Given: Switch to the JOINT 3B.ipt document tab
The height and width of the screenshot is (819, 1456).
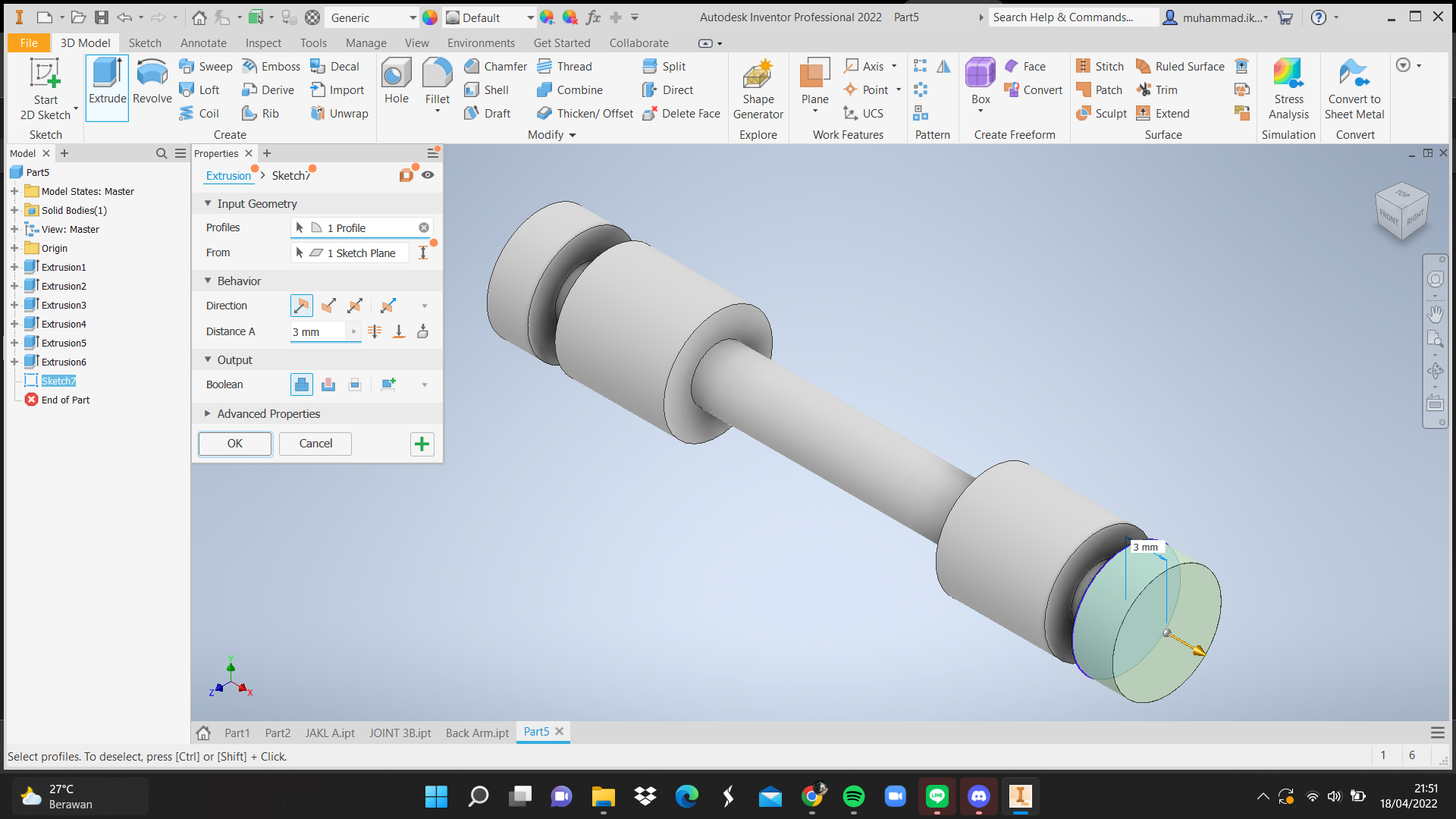Looking at the screenshot, I should click(x=400, y=733).
